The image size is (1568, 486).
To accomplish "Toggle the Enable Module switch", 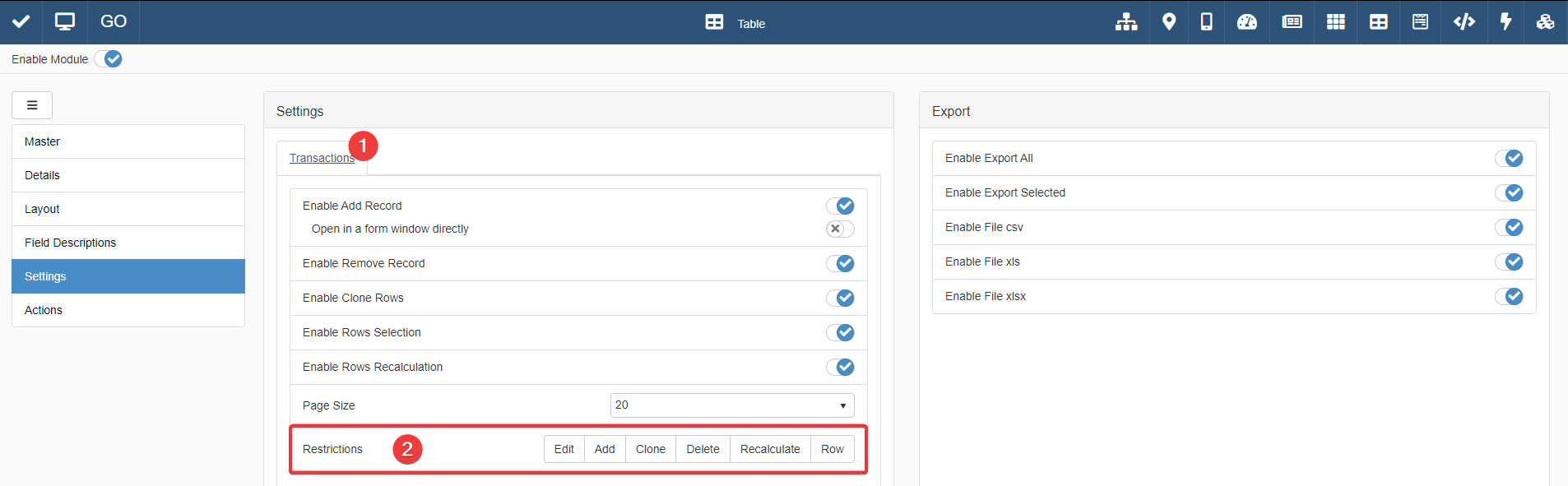I will click(x=108, y=59).
